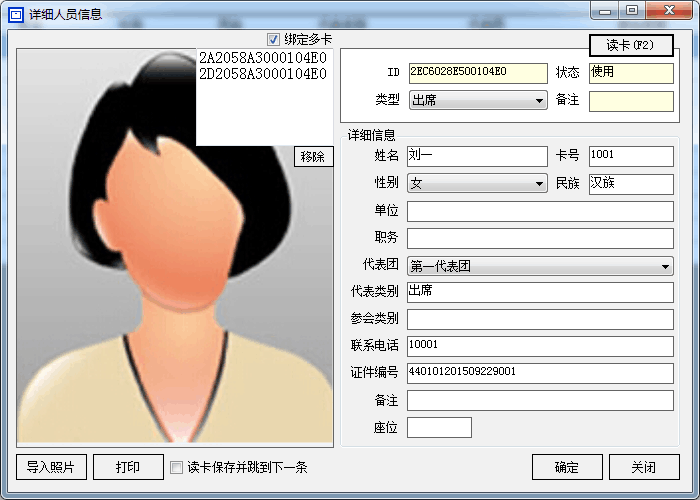
Task: Click the 备注 field under 证件编号
Action: 540,400
